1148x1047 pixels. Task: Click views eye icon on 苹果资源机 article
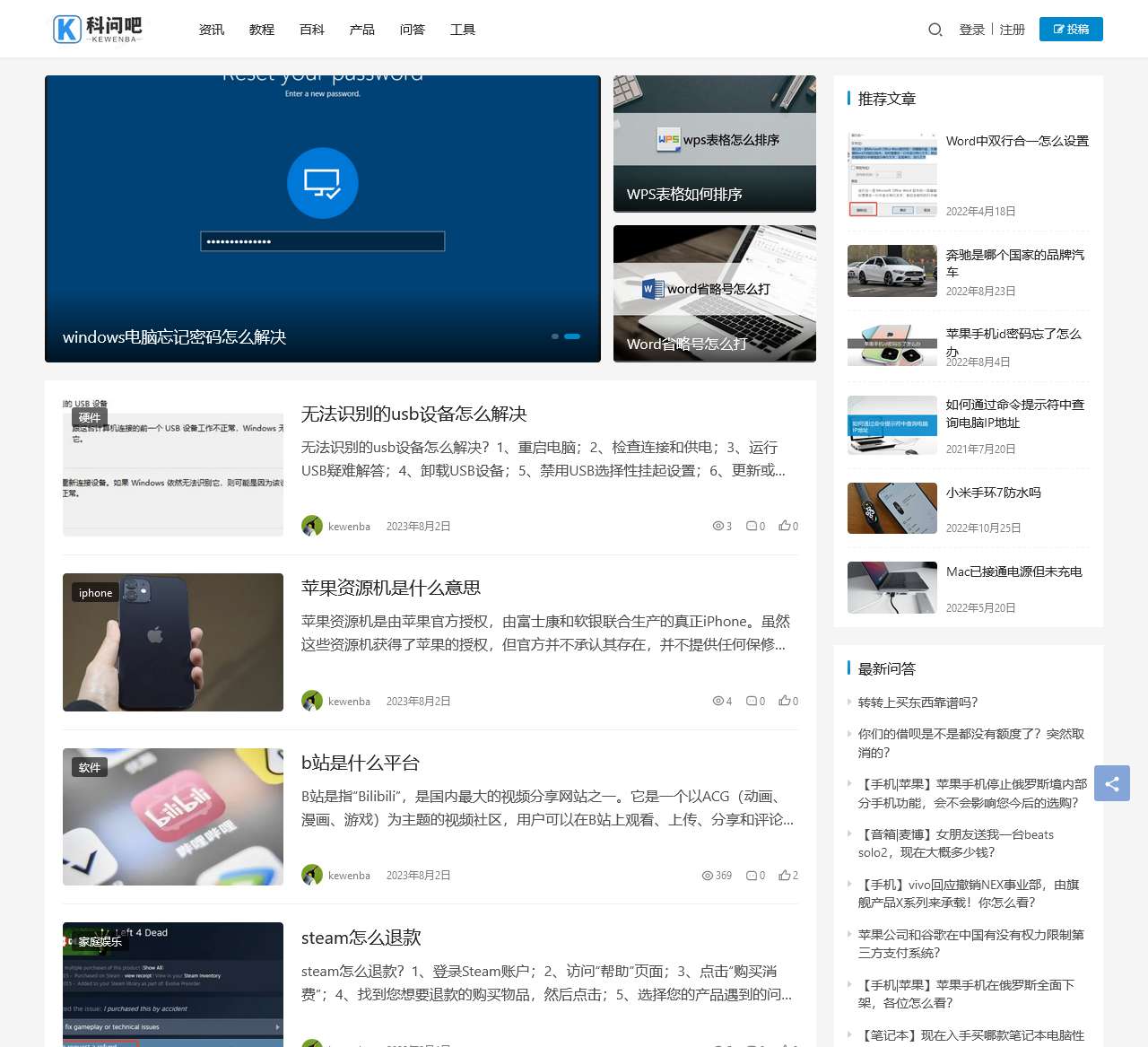click(x=717, y=701)
